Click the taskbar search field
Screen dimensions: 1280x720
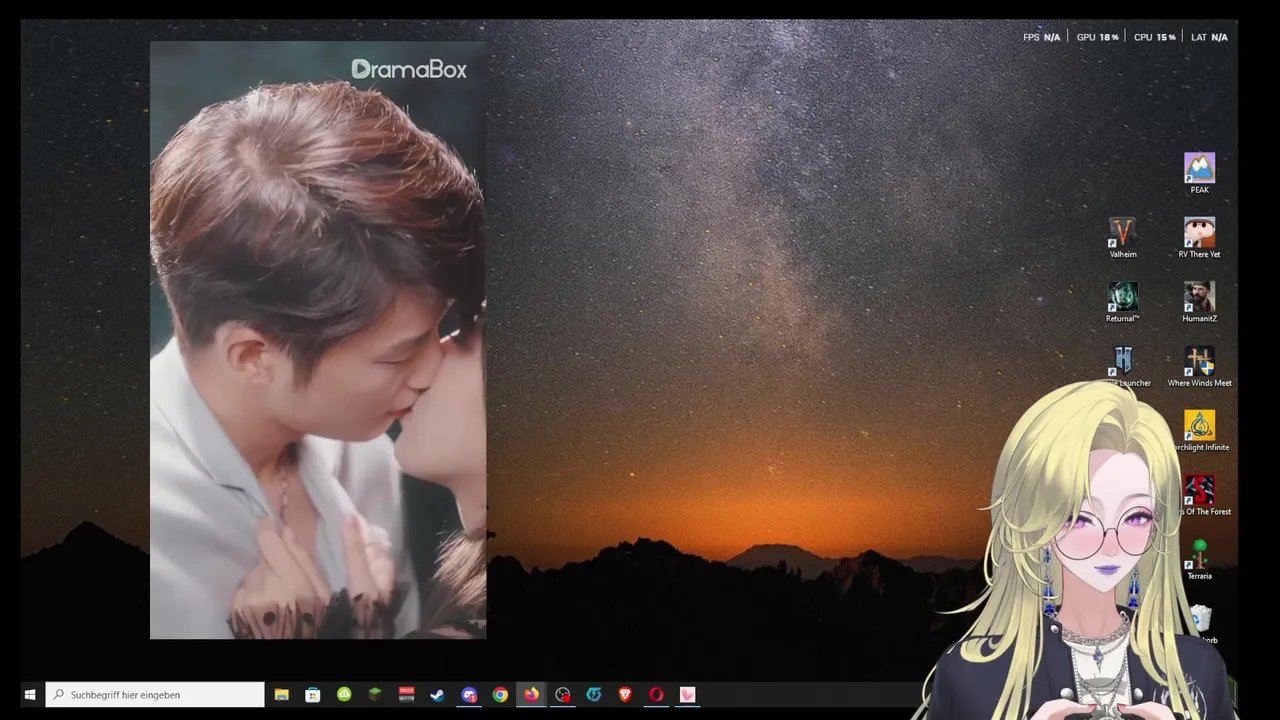(x=155, y=694)
